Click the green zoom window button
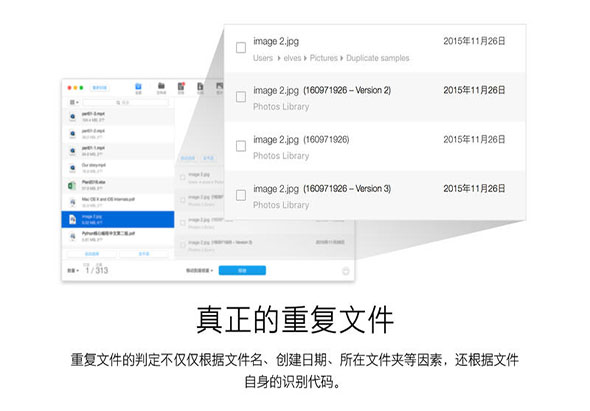This screenshot has height=411, width=590. point(81,88)
